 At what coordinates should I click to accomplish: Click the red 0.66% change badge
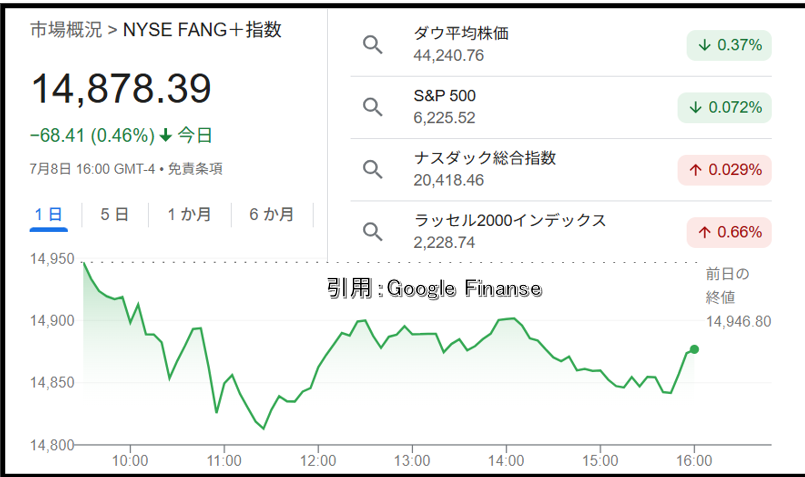729,232
